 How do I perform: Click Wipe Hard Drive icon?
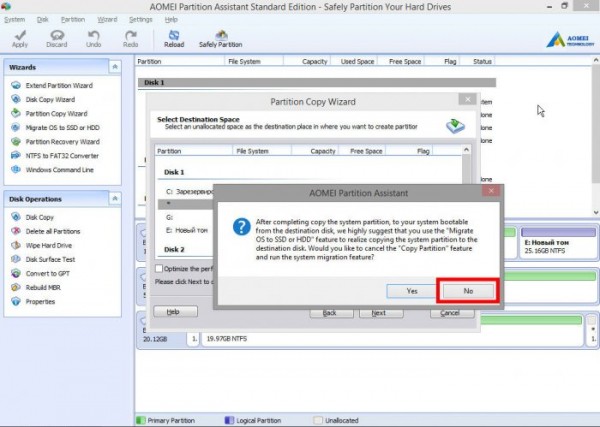point(16,245)
